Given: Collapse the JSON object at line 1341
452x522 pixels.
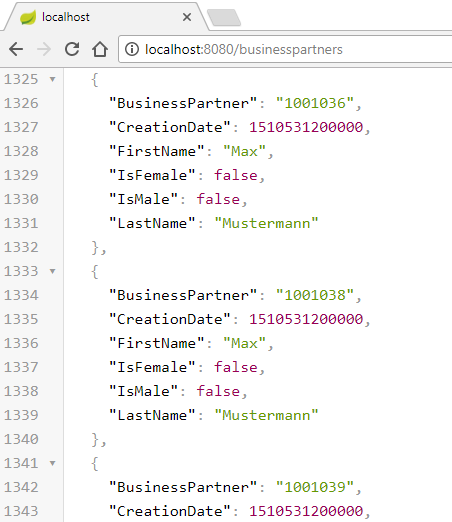Looking at the screenshot, I should click(52, 463).
